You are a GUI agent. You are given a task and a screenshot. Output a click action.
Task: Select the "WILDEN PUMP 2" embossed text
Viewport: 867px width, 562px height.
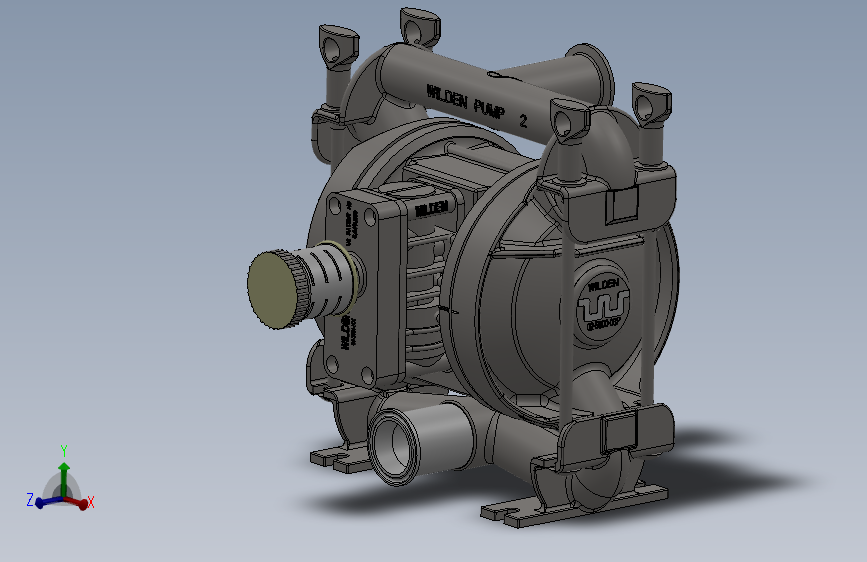pos(477,106)
